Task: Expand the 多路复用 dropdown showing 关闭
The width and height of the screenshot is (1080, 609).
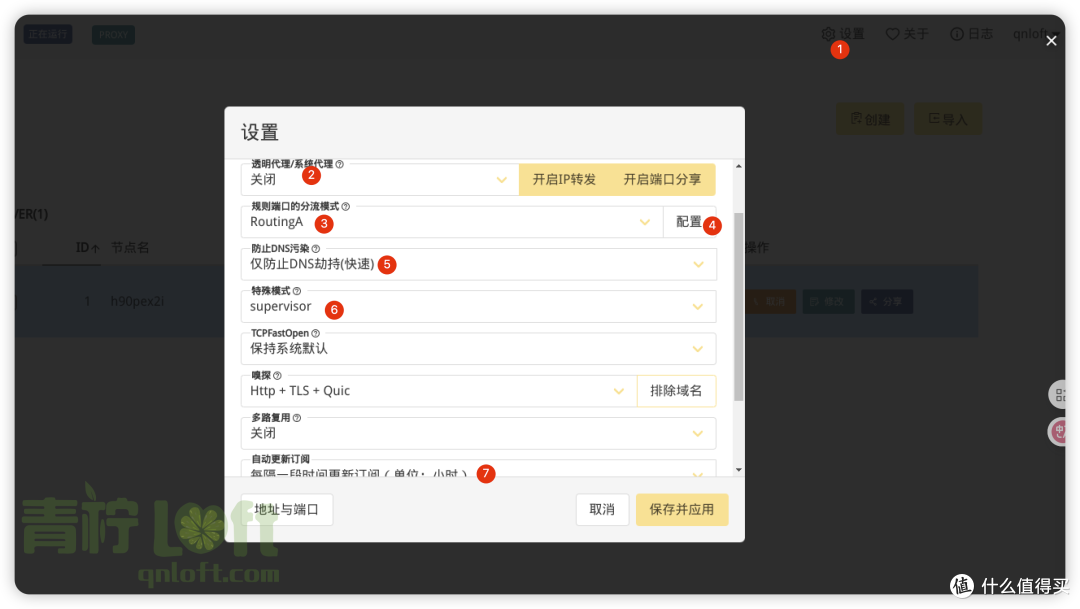Action: 479,433
